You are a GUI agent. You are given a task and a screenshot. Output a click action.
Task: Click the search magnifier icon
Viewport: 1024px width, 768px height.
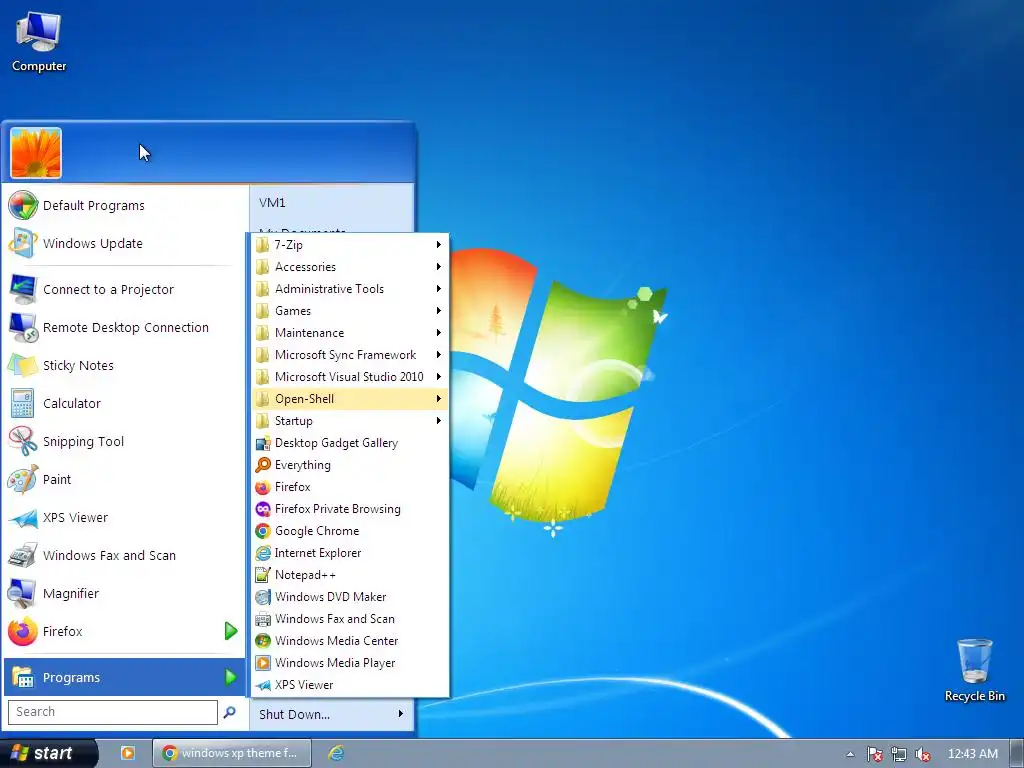coord(230,712)
